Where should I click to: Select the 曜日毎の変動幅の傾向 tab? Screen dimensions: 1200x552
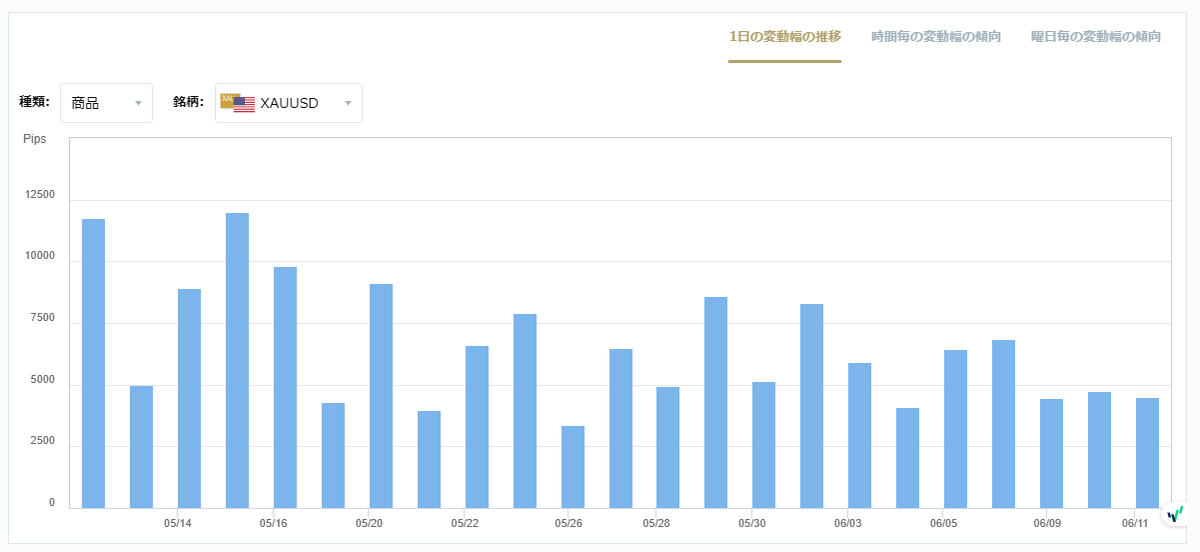pyautogui.click(x=1096, y=36)
